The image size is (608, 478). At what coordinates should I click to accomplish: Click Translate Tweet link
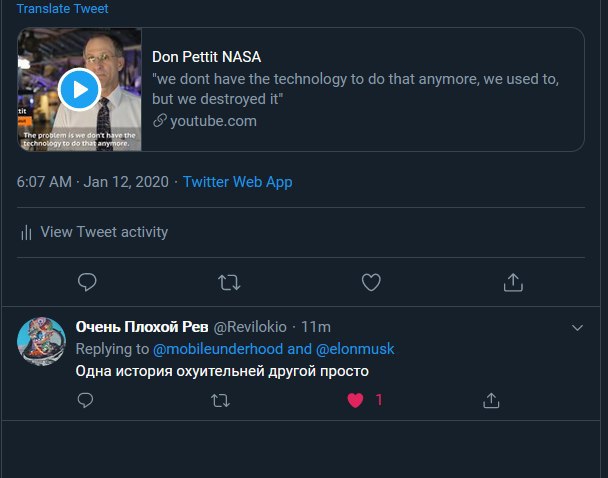[x=62, y=8]
